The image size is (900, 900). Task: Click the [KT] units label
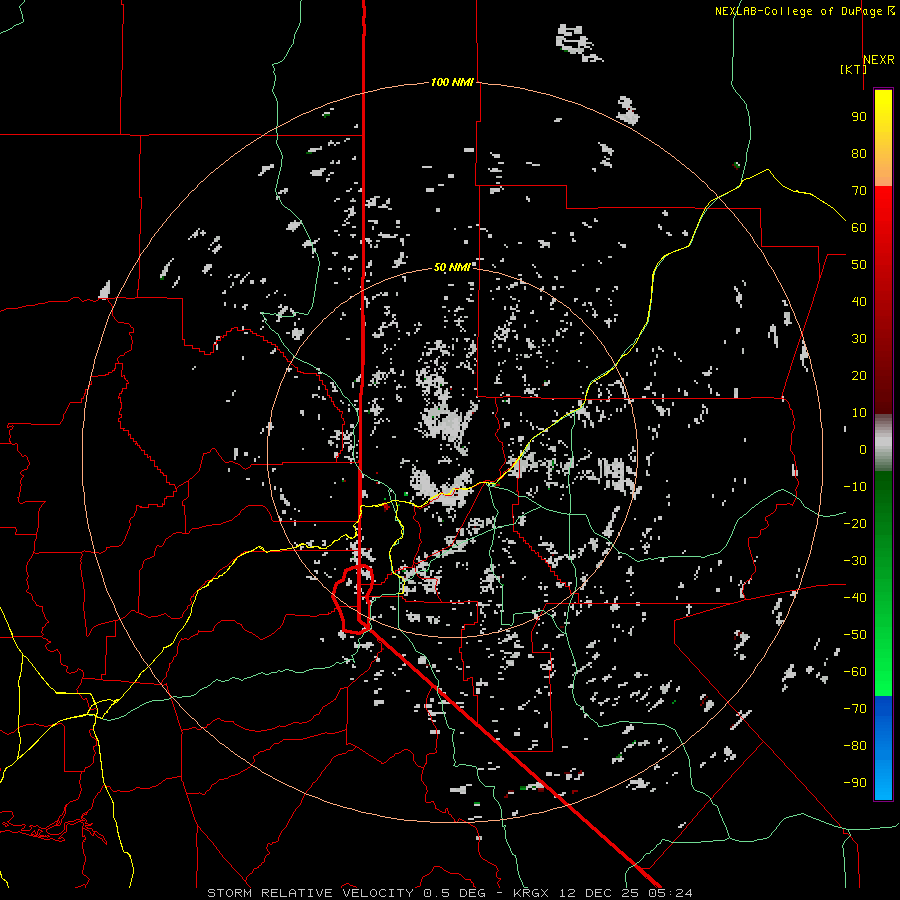pyautogui.click(x=853, y=69)
